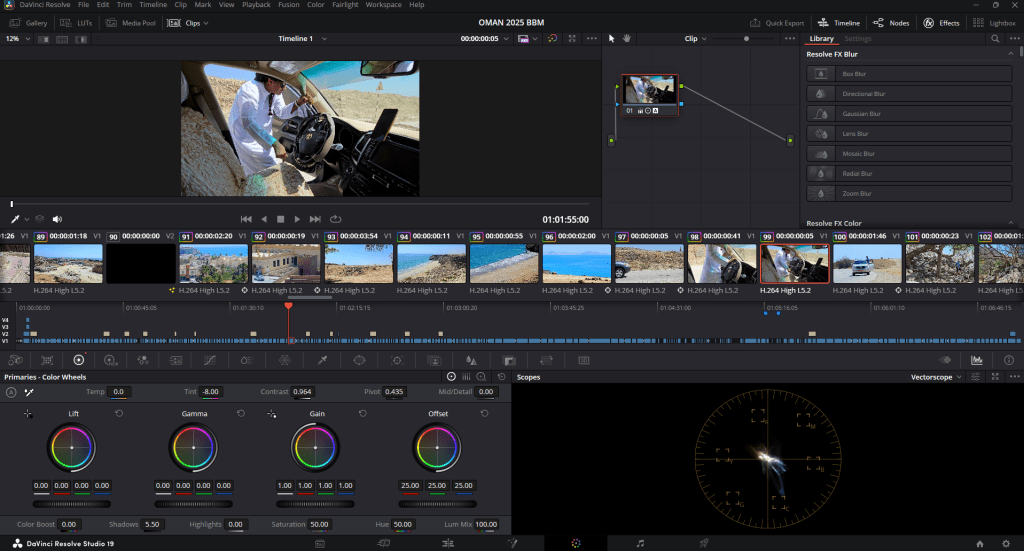1024x551 pixels.
Task: Open the Scopes panel options menu
Action: tap(1014, 377)
